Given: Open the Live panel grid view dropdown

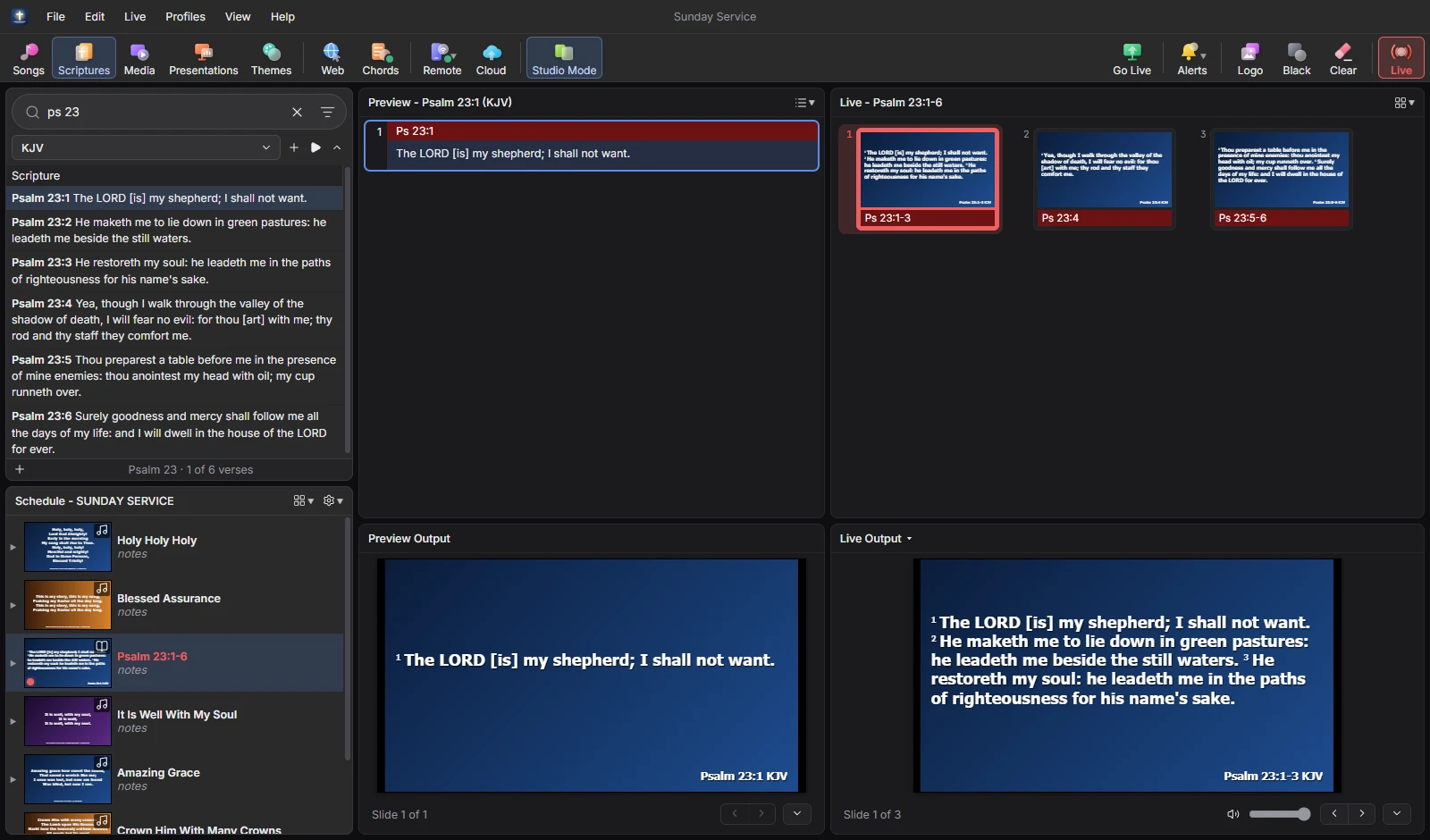Looking at the screenshot, I should [x=1404, y=103].
